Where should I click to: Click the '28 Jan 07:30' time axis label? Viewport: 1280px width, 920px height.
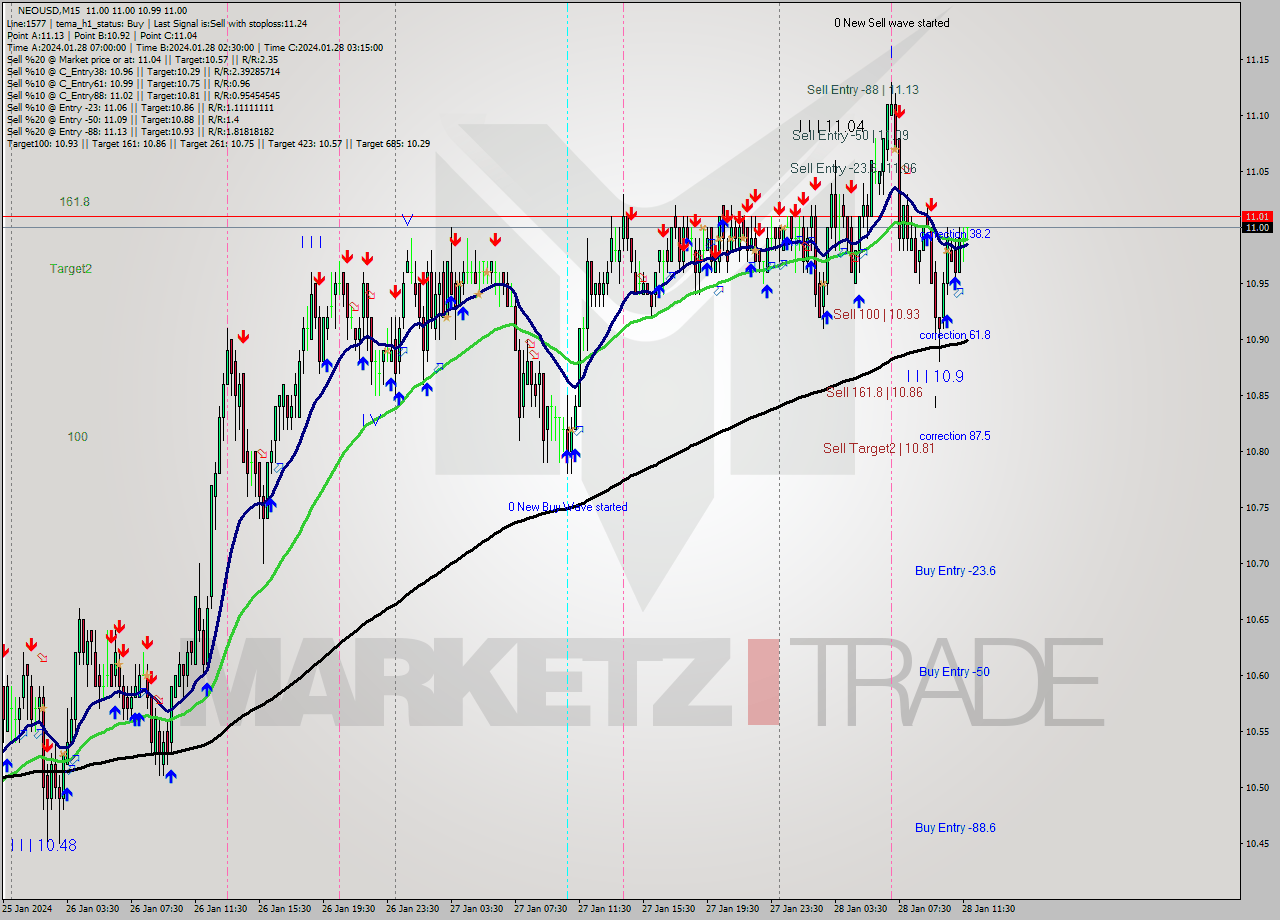924,909
